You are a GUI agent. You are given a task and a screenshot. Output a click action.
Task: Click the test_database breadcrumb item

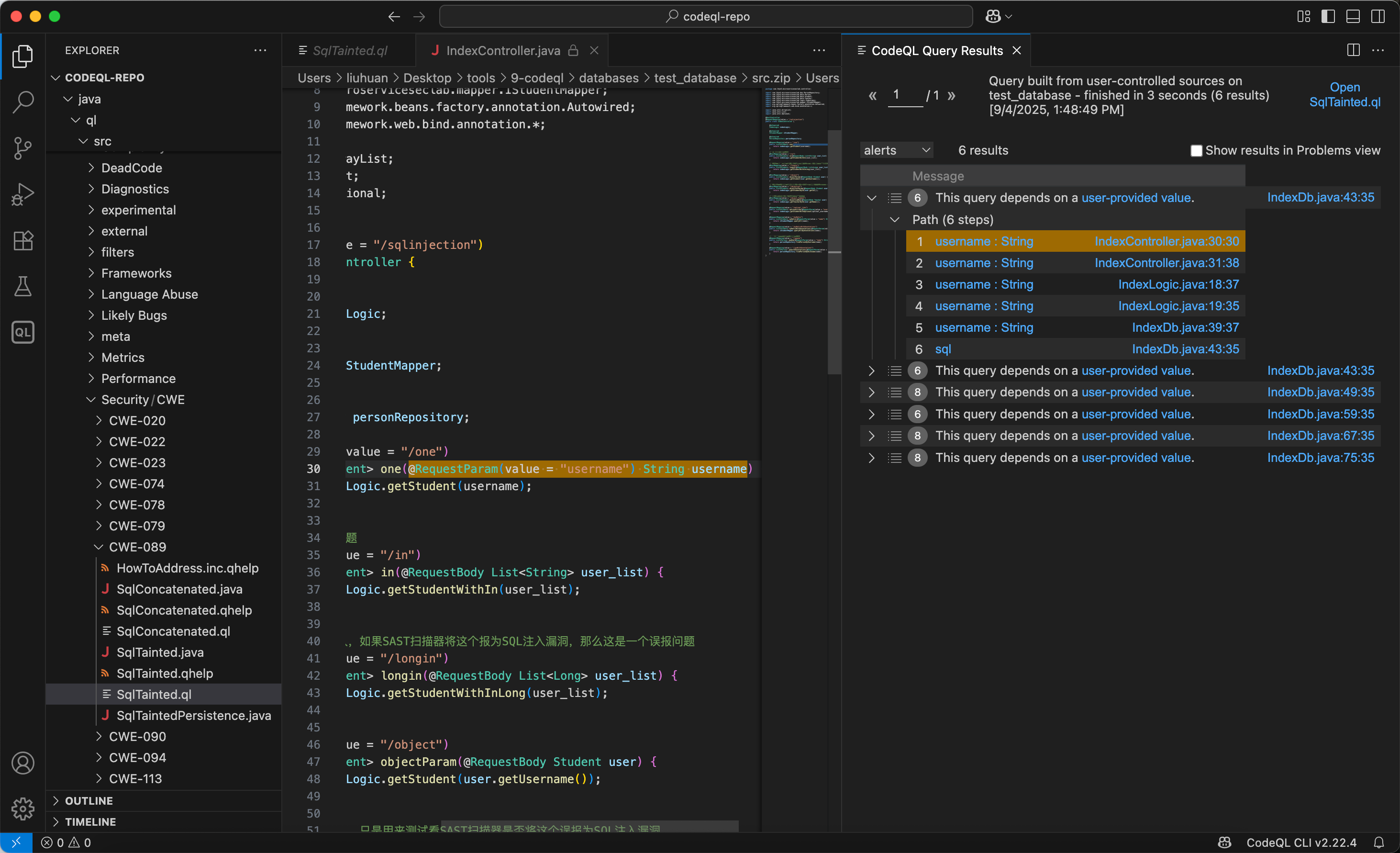tap(695, 78)
